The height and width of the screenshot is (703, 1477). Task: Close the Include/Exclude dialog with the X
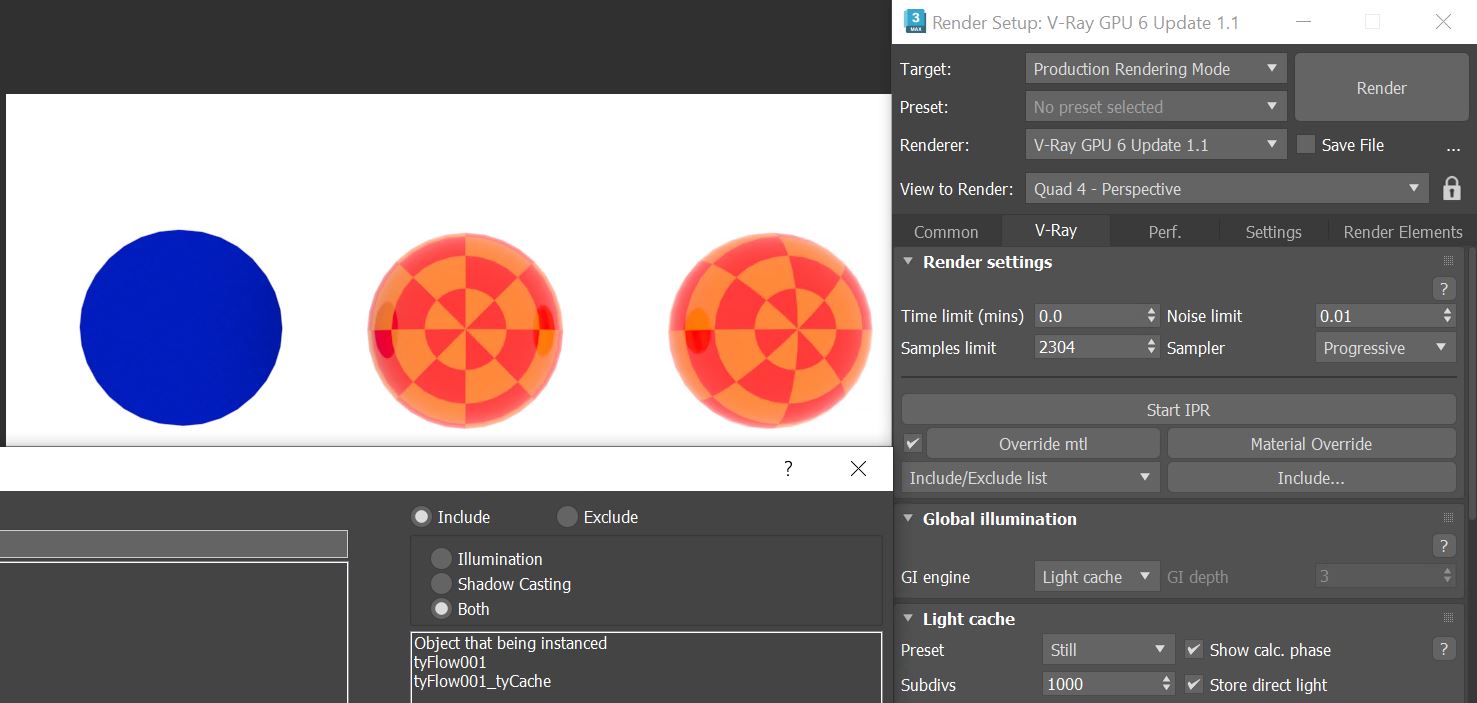(x=858, y=468)
